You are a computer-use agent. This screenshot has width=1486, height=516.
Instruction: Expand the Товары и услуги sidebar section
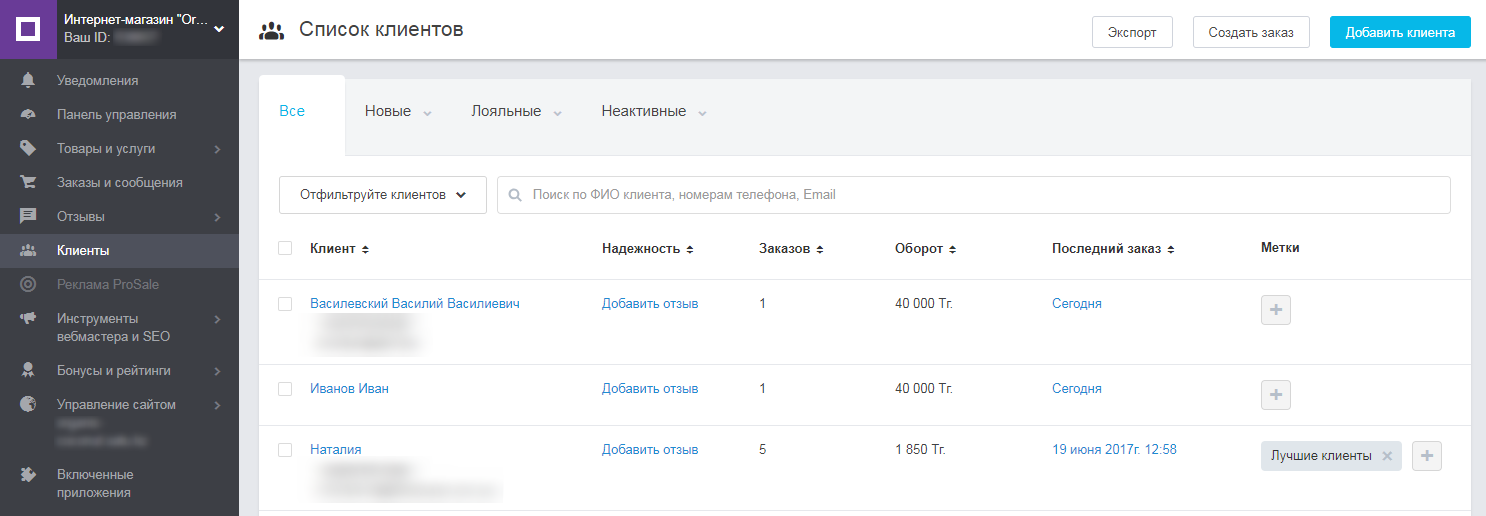(x=217, y=149)
